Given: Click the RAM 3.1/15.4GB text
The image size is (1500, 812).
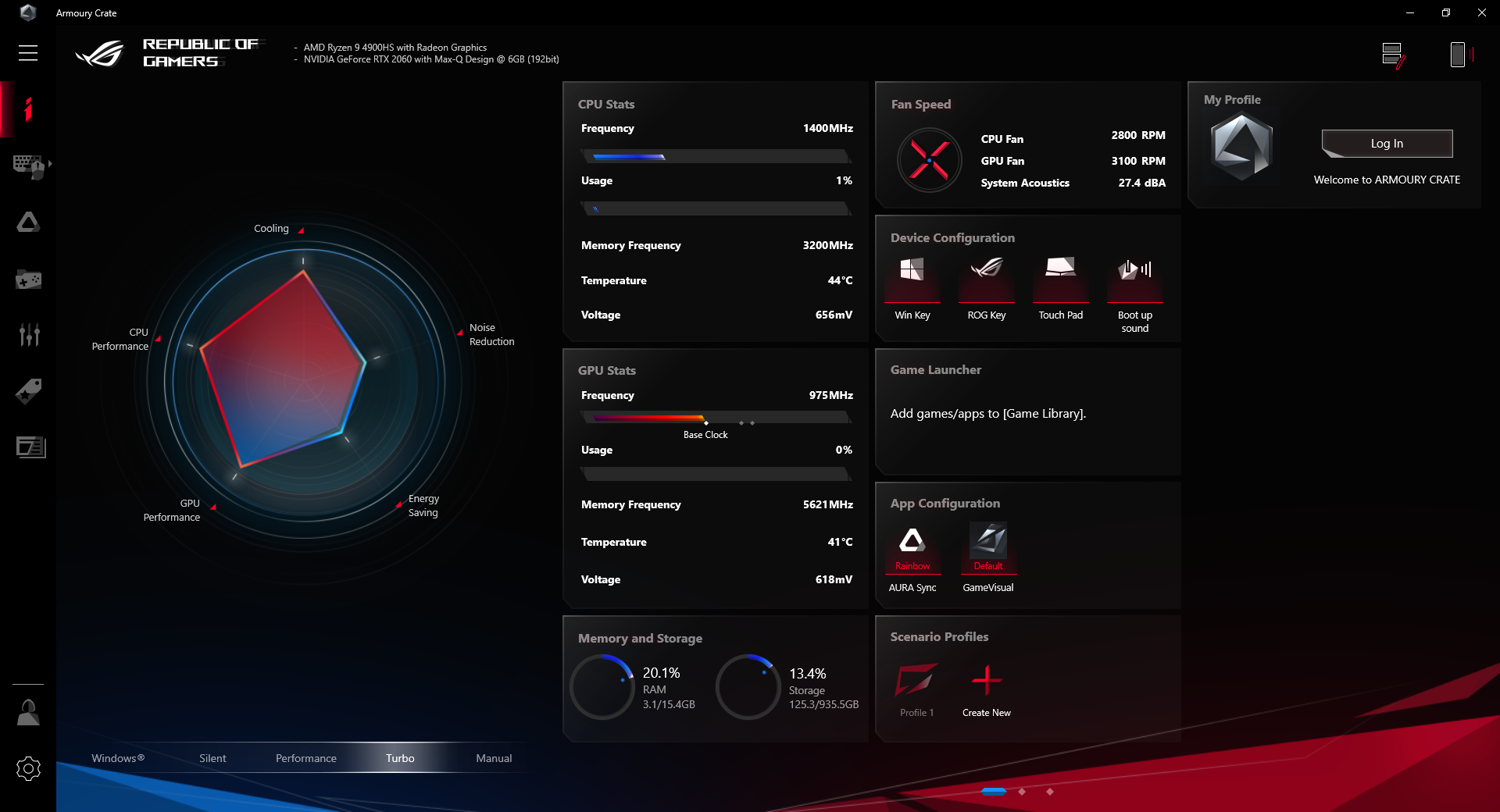Looking at the screenshot, I should pyautogui.click(x=669, y=704).
